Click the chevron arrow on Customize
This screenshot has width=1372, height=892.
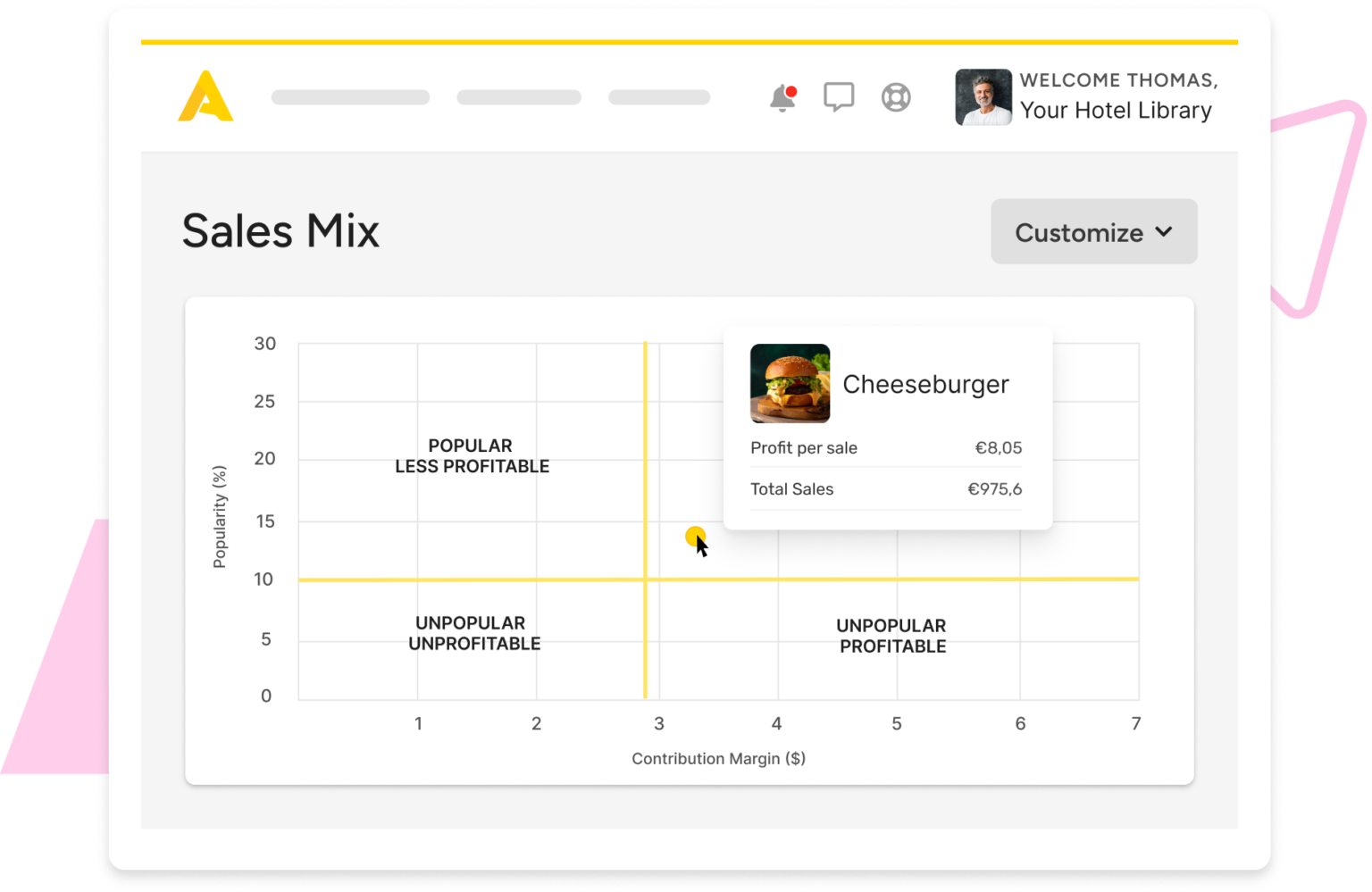coord(1164,231)
